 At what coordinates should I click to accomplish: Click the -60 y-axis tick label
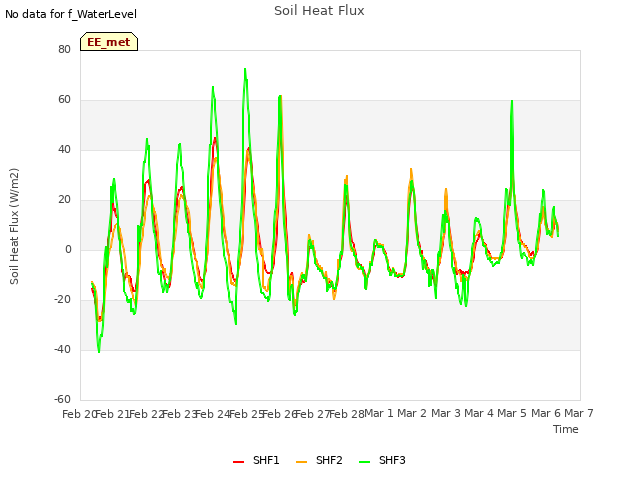coord(62,399)
